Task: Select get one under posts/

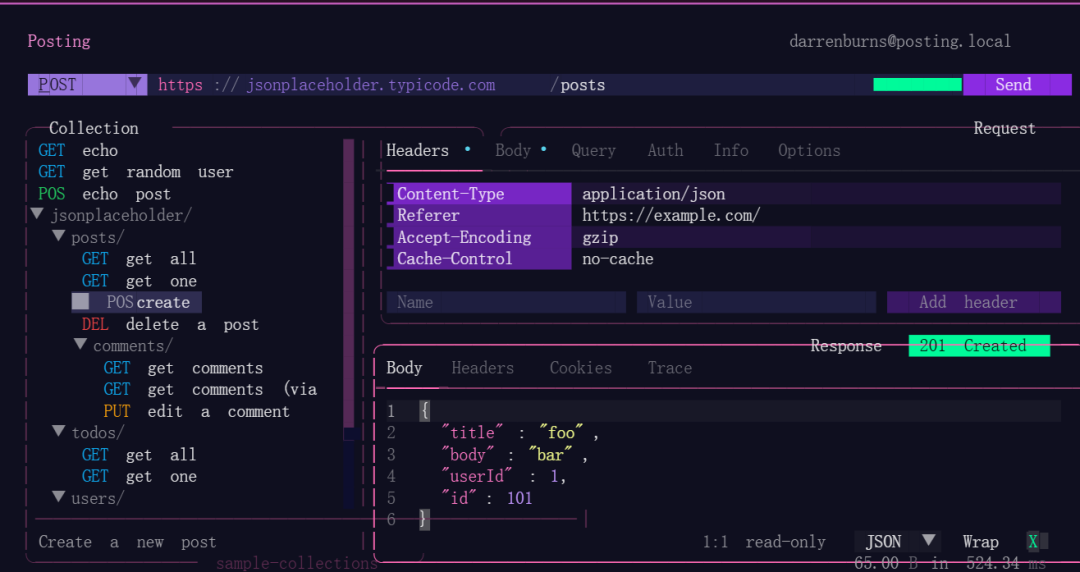Action: tap(138, 280)
